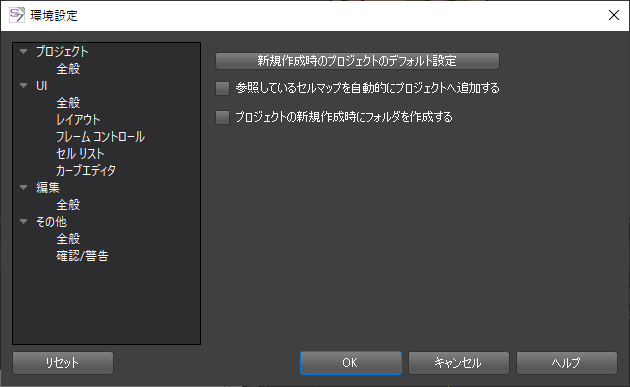Click the UI category label
Viewport: 630px width, 387px height.
coord(41,86)
